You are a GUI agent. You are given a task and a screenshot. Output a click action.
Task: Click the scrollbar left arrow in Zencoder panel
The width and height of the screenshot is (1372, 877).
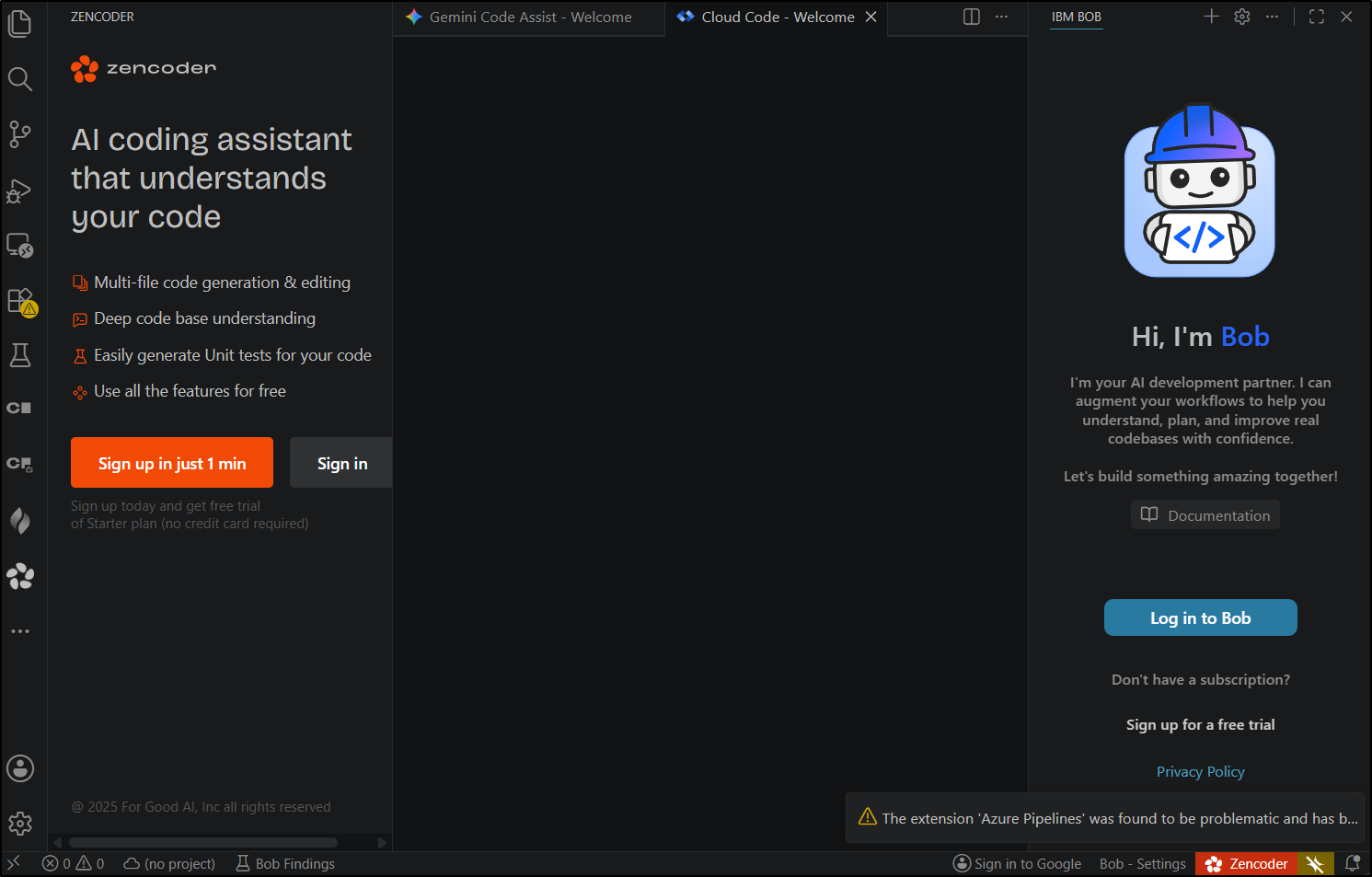(x=57, y=842)
